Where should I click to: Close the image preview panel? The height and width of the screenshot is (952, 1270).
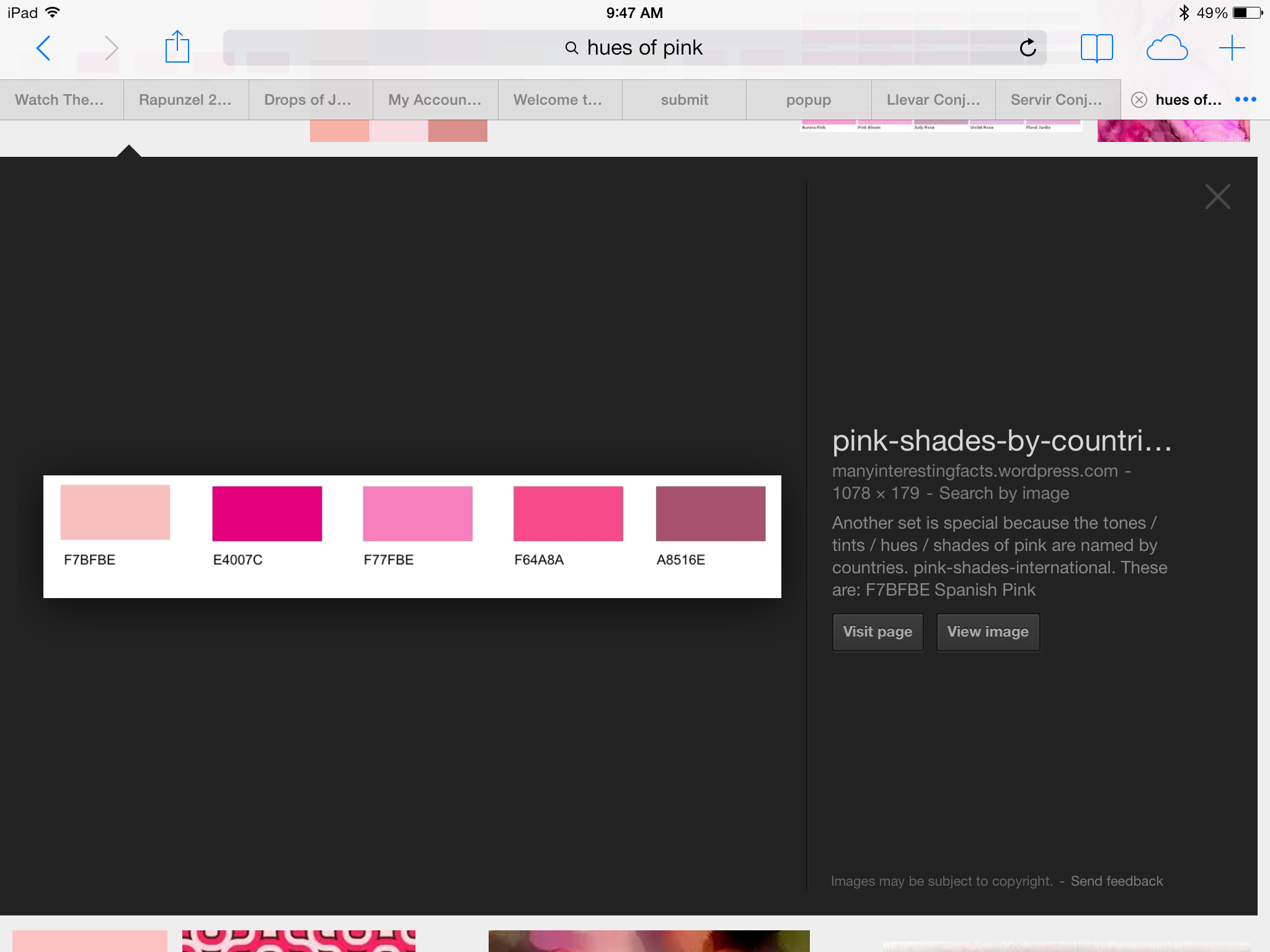coord(1217,196)
